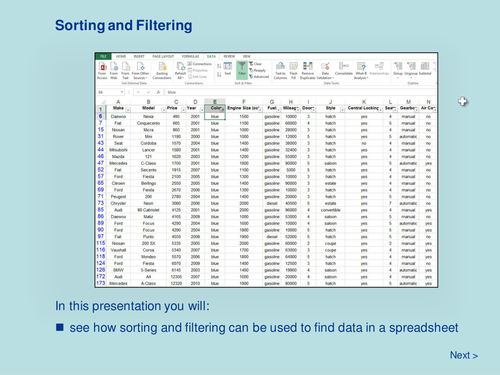
Task: Open the Sort dialog icon
Action: pos(228,69)
